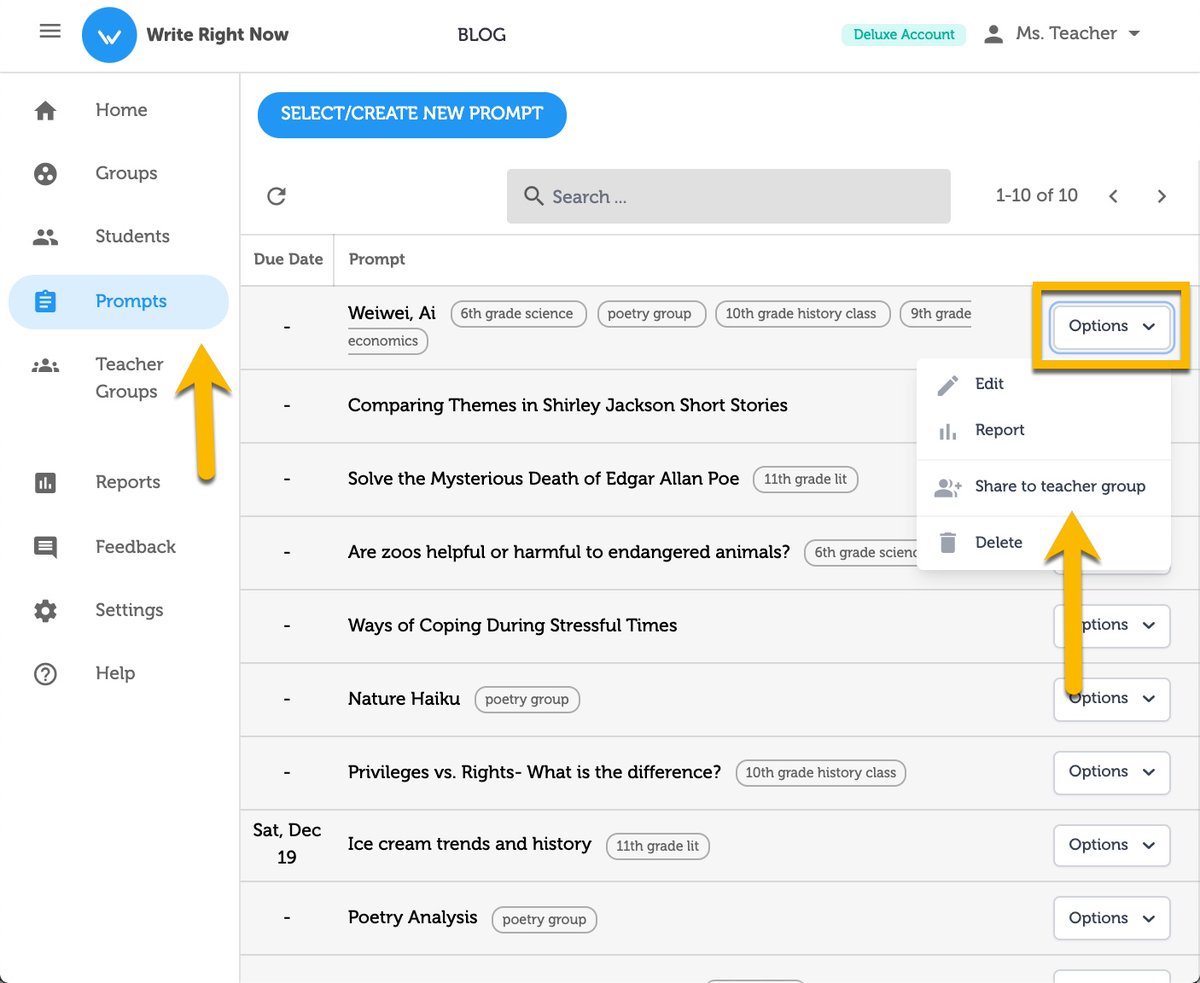Click the Write Right Now title text
Image resolution: width=1200 pixels, height=983 pixels.
217,34
